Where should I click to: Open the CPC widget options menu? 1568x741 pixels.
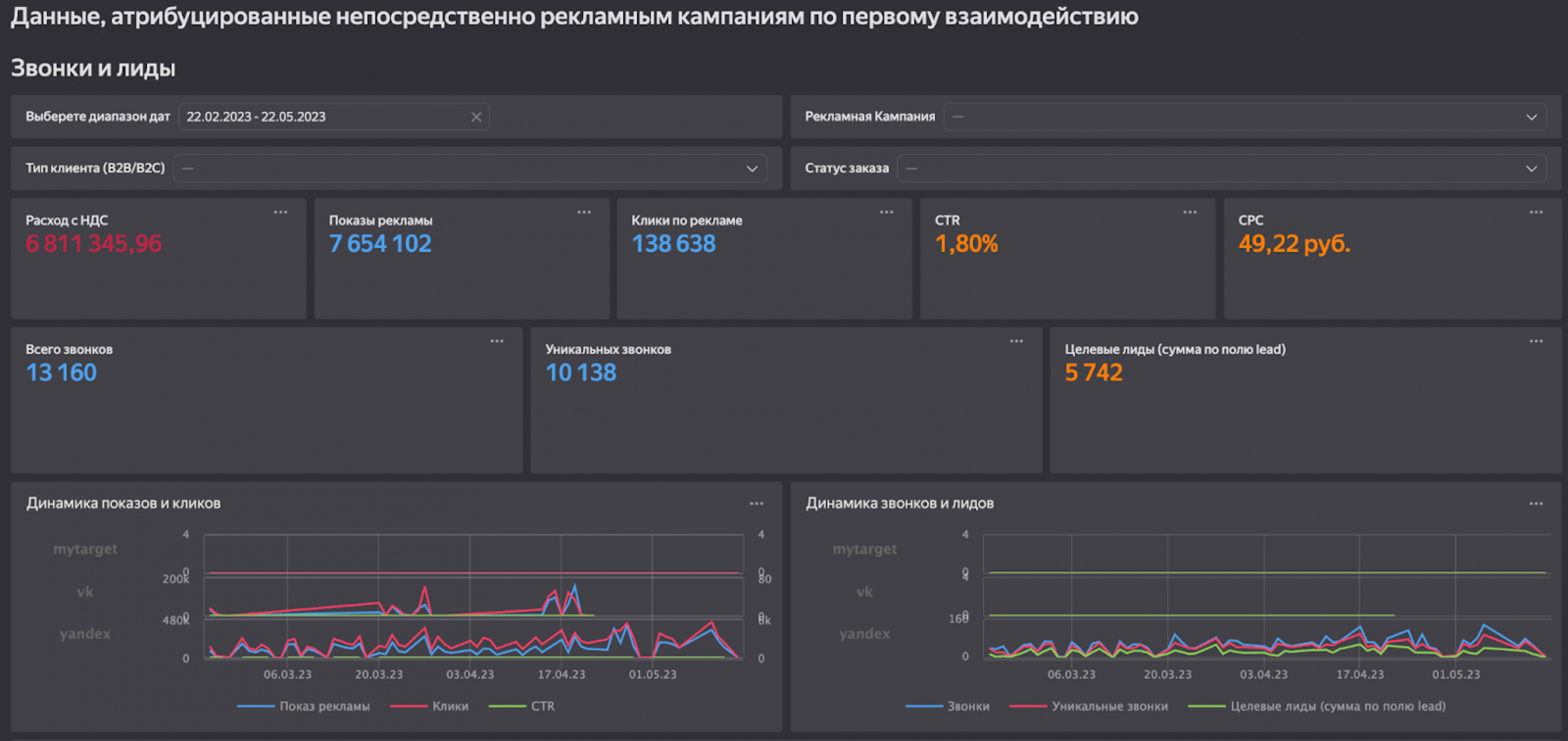(1536, 213)
